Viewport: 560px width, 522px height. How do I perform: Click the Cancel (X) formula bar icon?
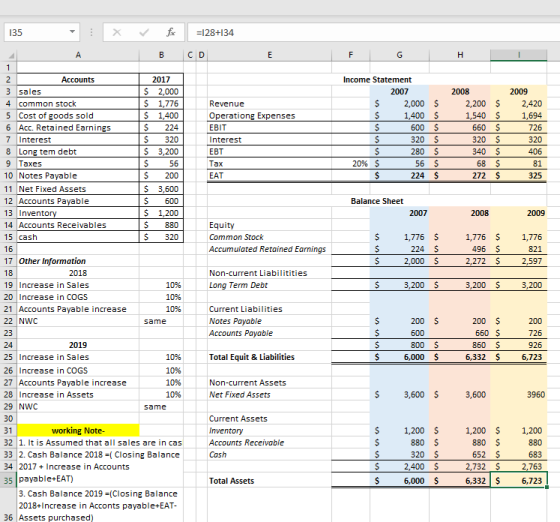[117, 32]
